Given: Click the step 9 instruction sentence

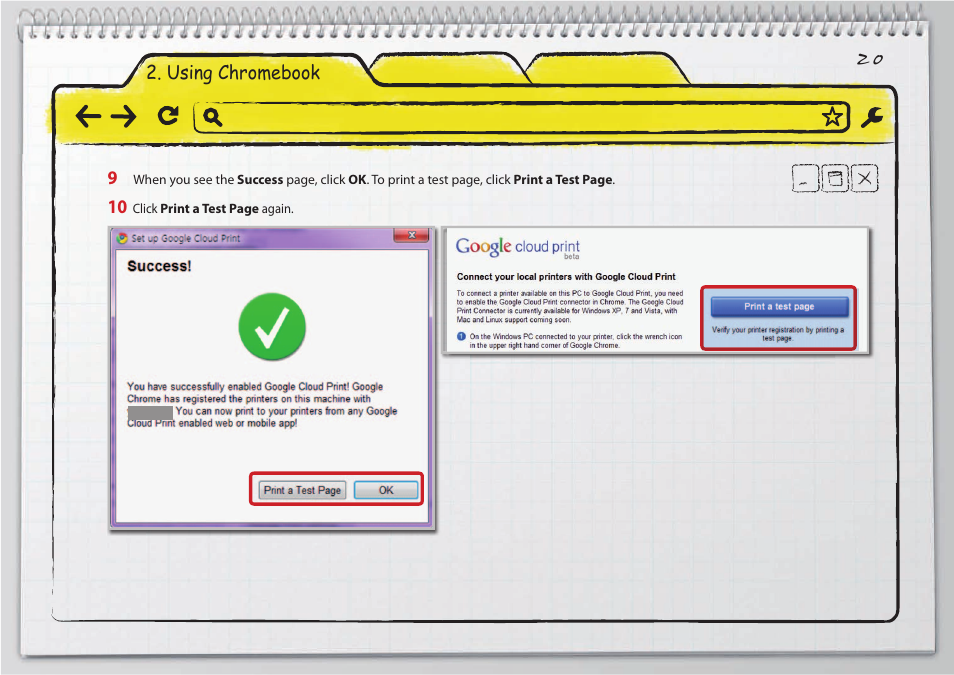Looking at the screenshot, I should click(x=374, y=180).
